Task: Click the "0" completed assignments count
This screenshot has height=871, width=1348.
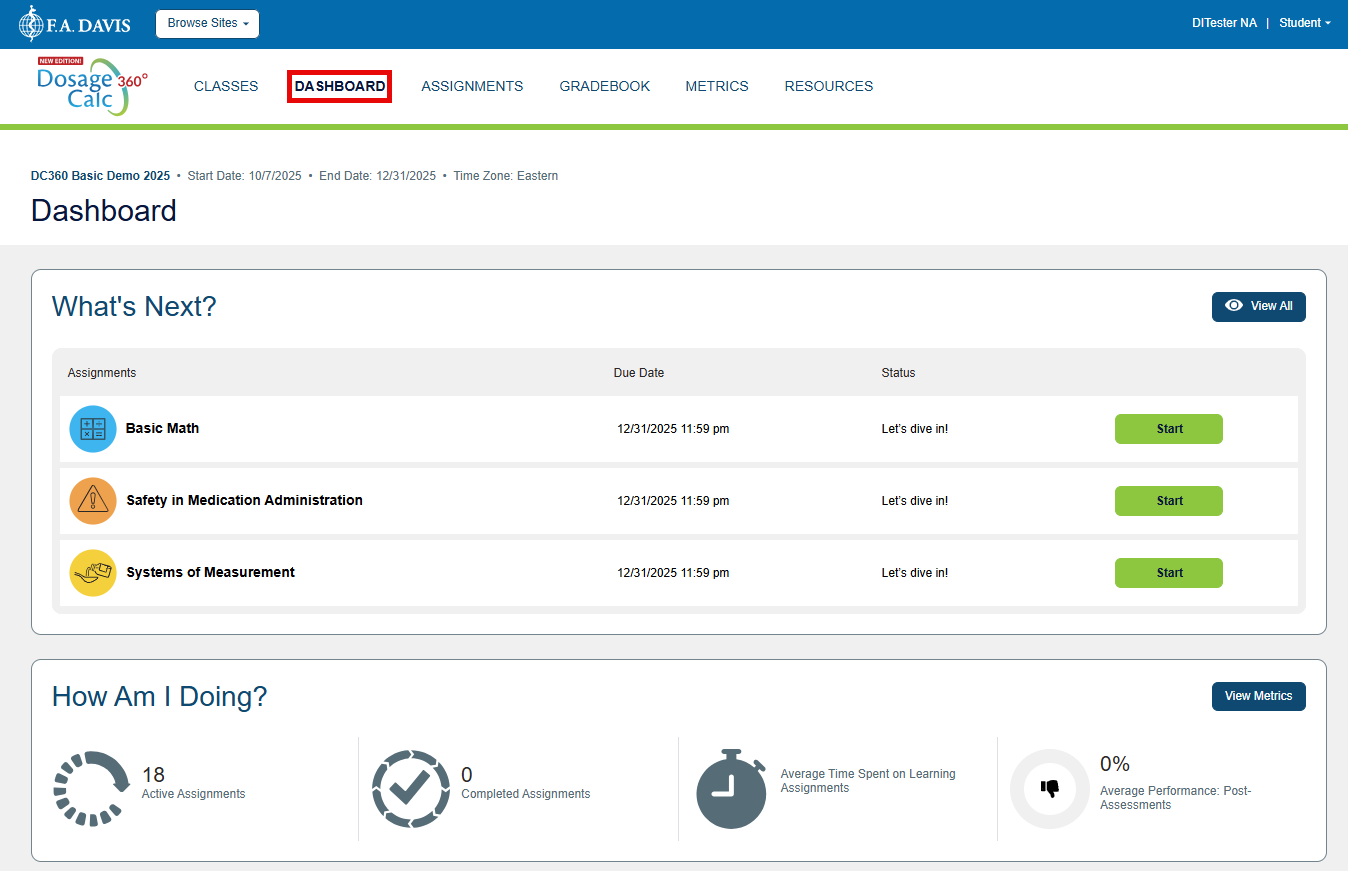Action: click(467, 775)
